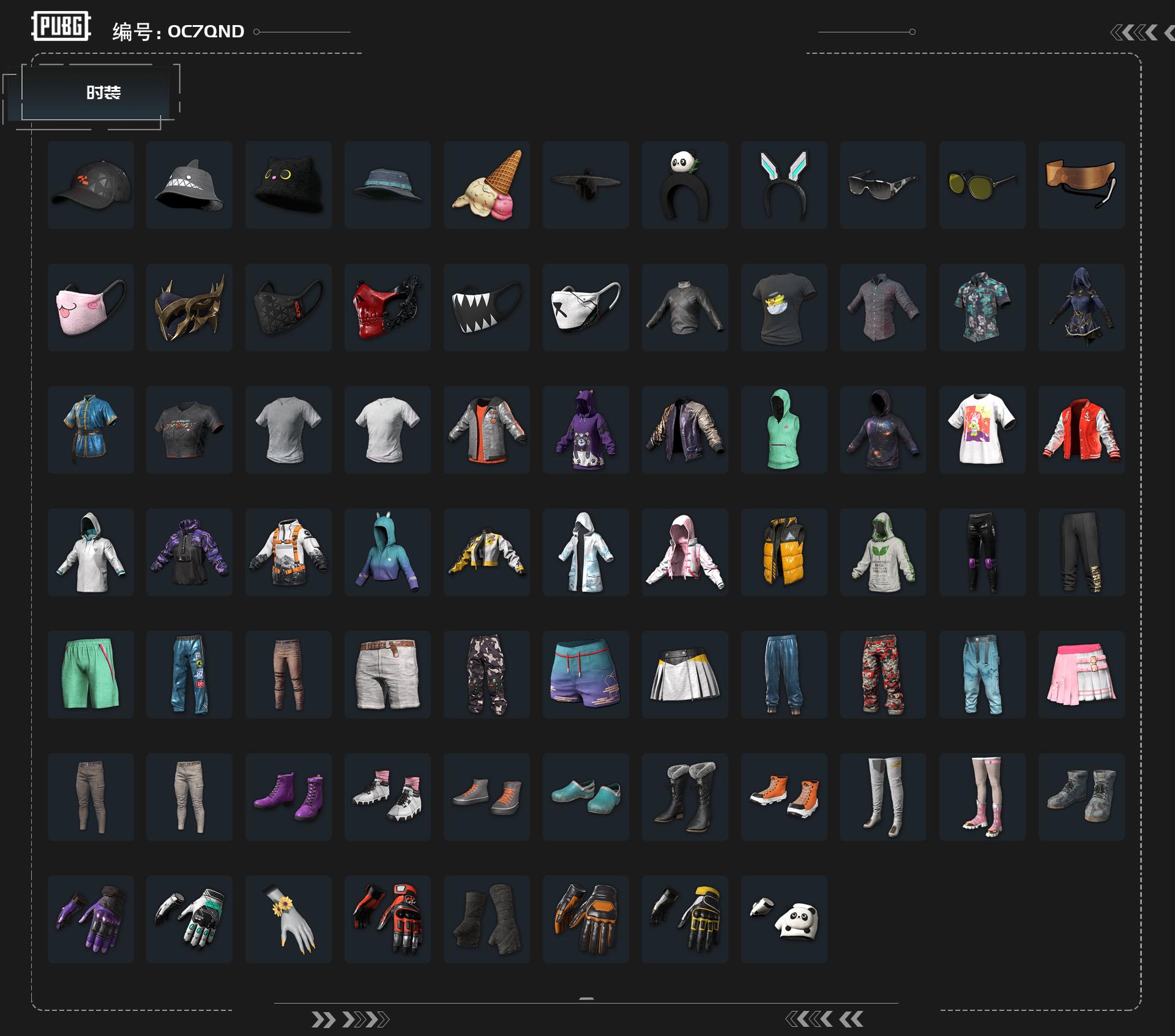Select the pink fishnet stockings boots

(x=982, y=797)
